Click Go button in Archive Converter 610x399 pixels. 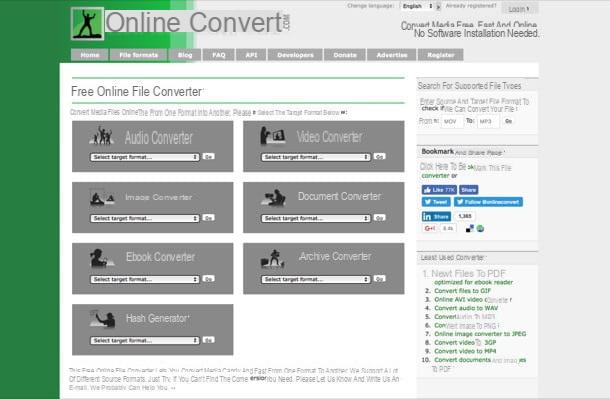[380, 279]
